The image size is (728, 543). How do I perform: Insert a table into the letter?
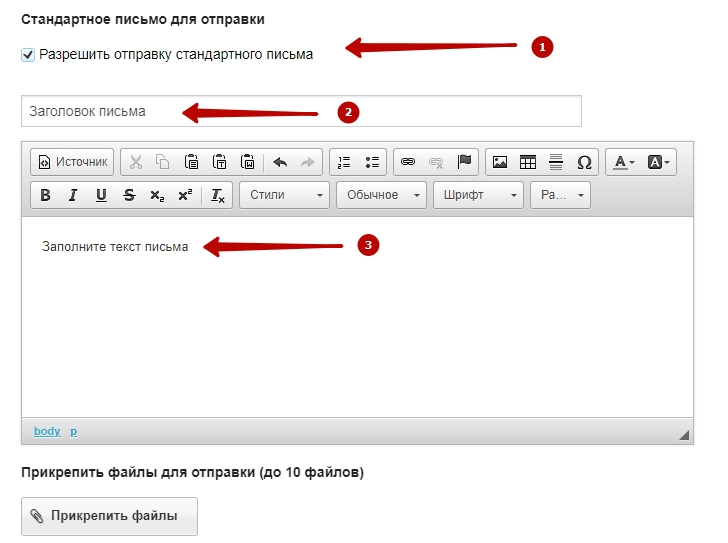click(x=528, y=162)
